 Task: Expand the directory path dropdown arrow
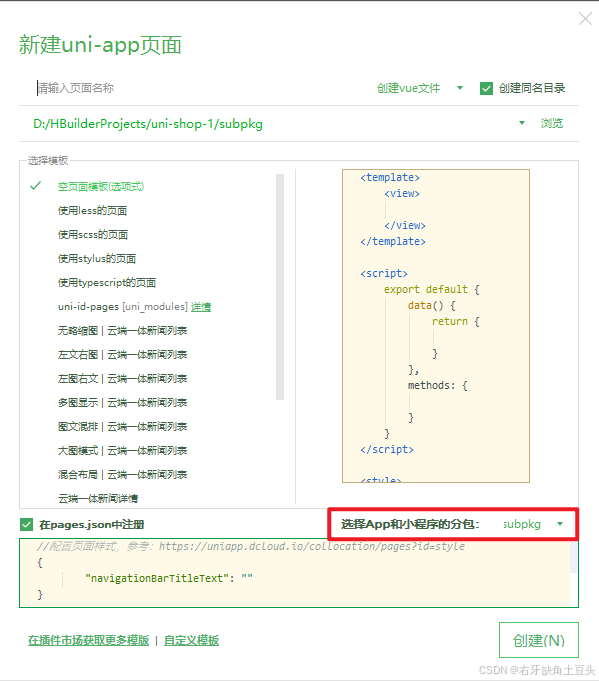click(522, 123)
